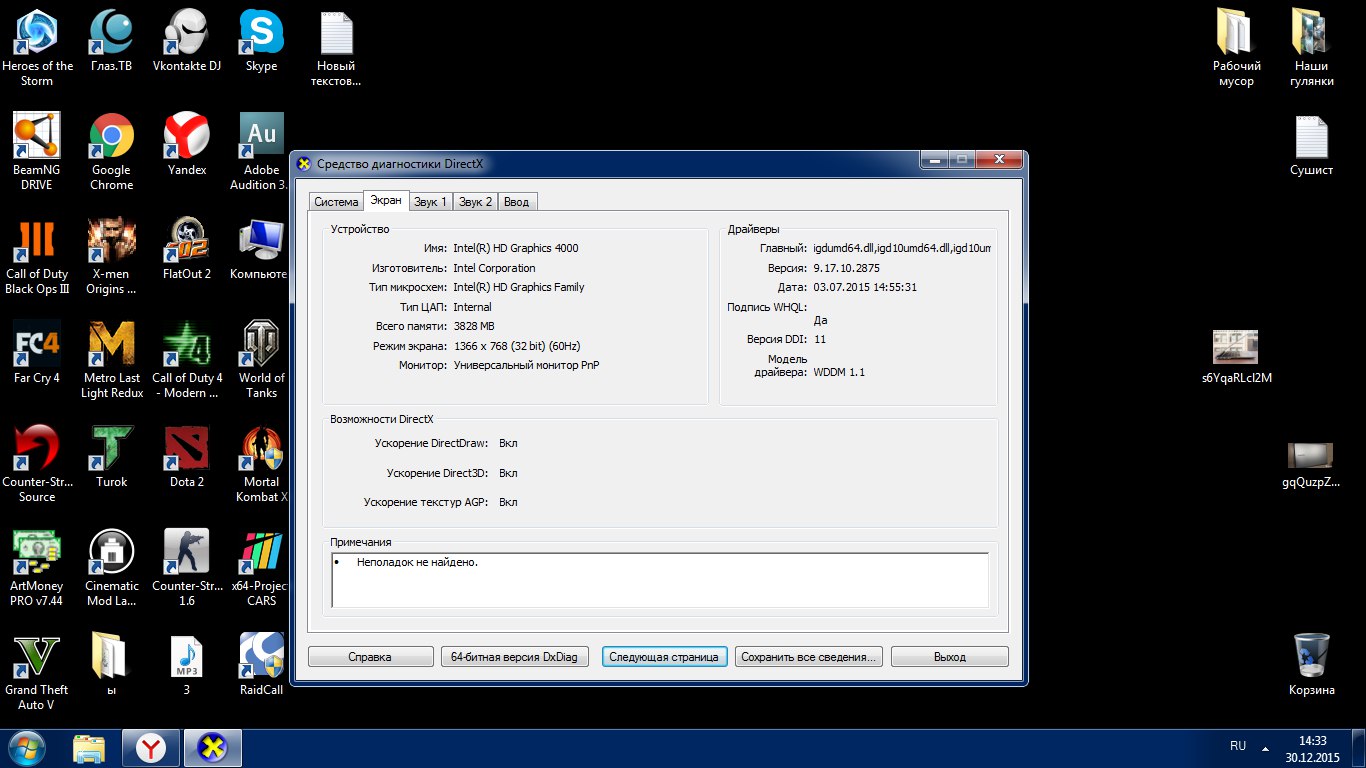Select x64-Project CARS desktop icon
Viewport: 1366px width, 768px height.
coord(261,568)
